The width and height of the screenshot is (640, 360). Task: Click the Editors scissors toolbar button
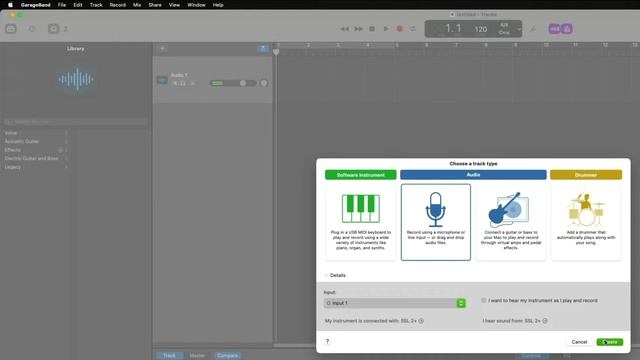(66, 29)
